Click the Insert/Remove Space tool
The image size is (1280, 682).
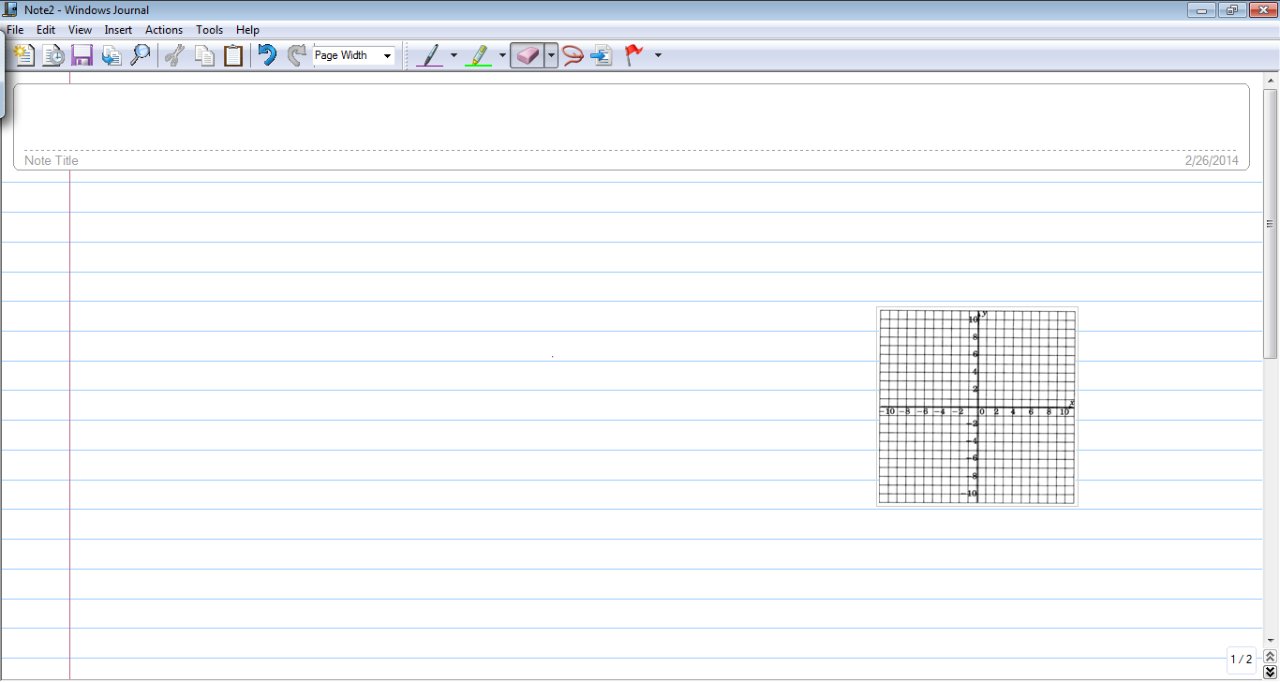coord(601,55)
